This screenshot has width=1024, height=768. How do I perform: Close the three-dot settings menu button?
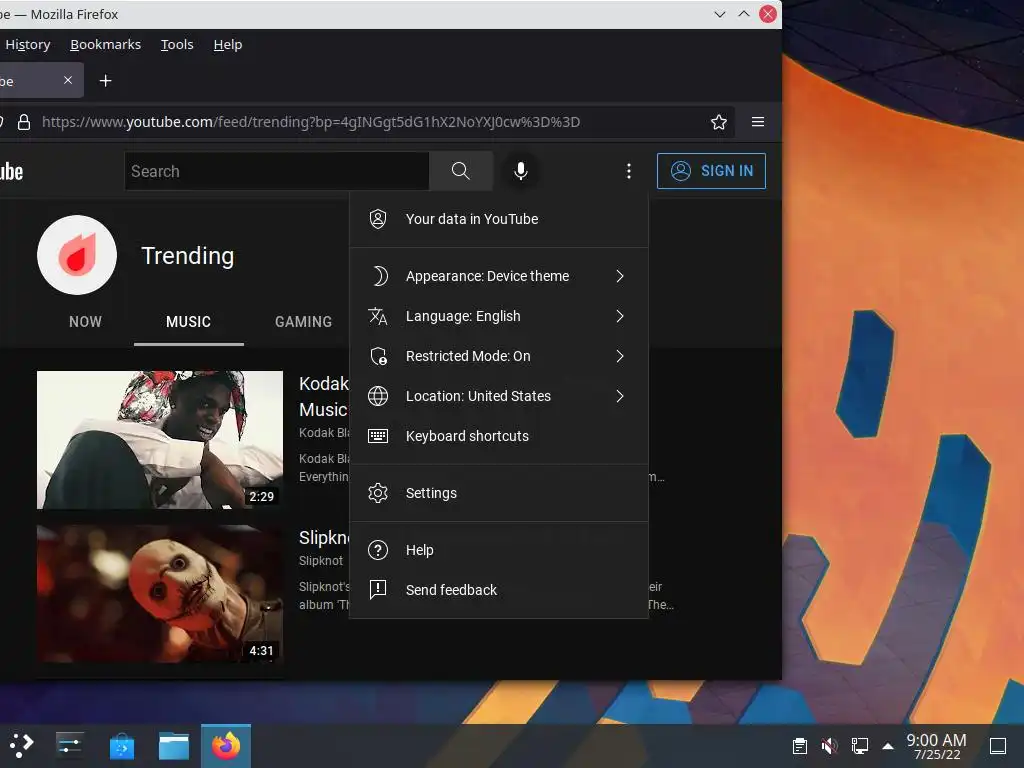(629, 171)
